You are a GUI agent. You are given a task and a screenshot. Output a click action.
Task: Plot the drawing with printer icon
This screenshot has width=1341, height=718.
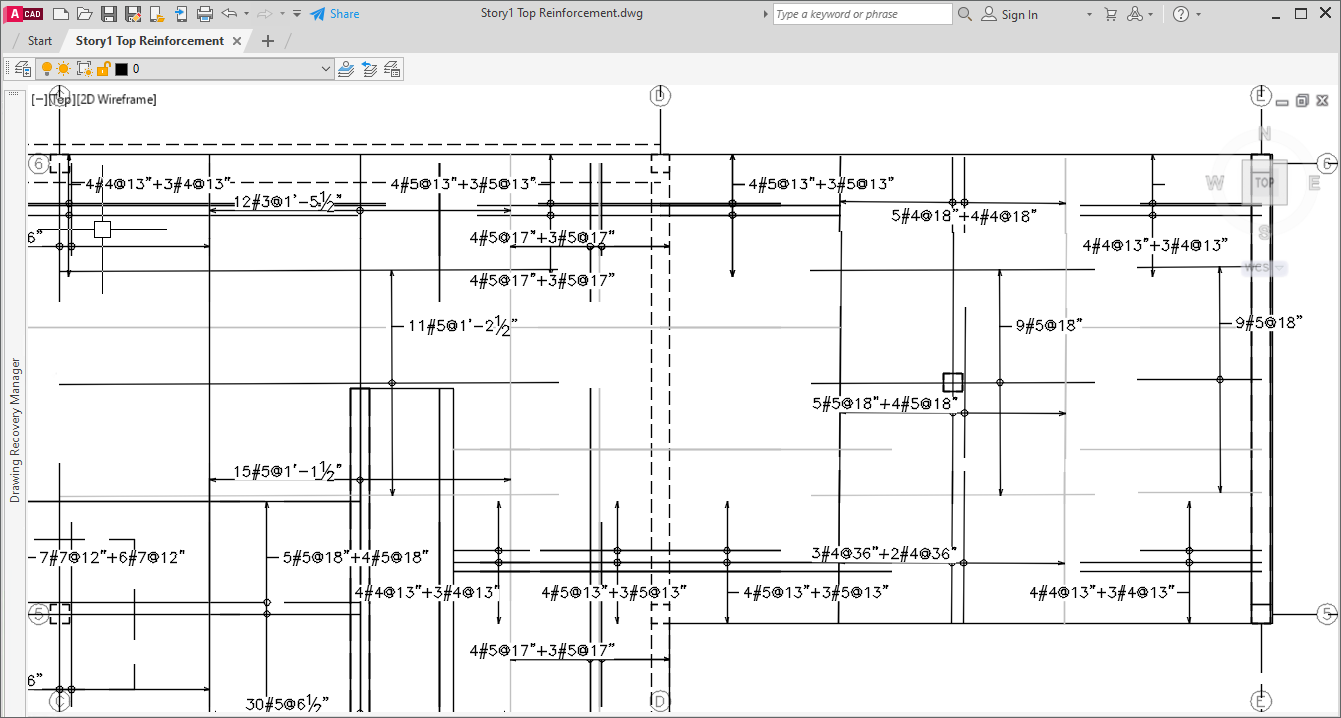[205, 14]
